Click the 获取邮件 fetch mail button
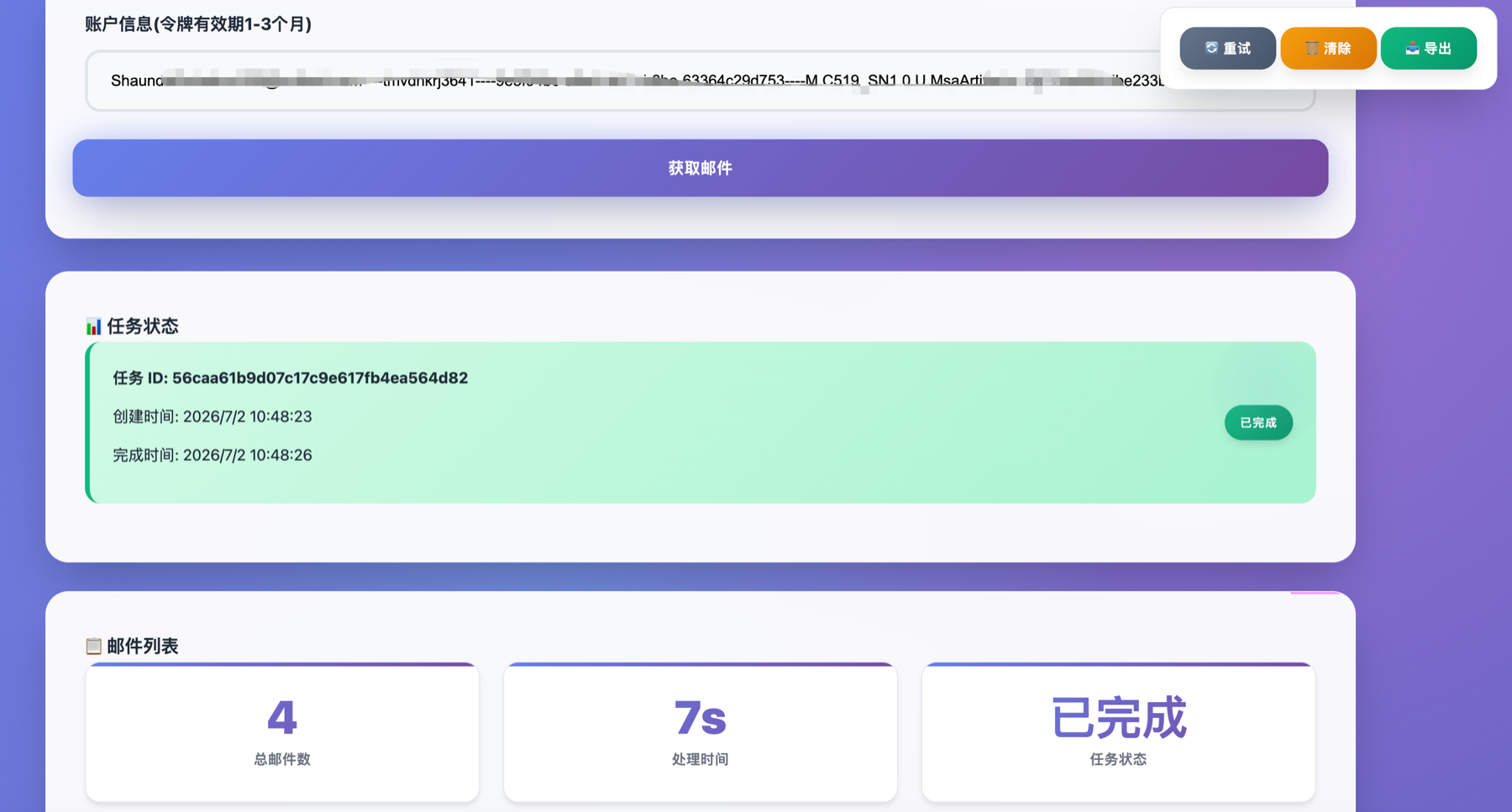The height and width of the screenshot is (812, 1512). (x=700, y=168)
